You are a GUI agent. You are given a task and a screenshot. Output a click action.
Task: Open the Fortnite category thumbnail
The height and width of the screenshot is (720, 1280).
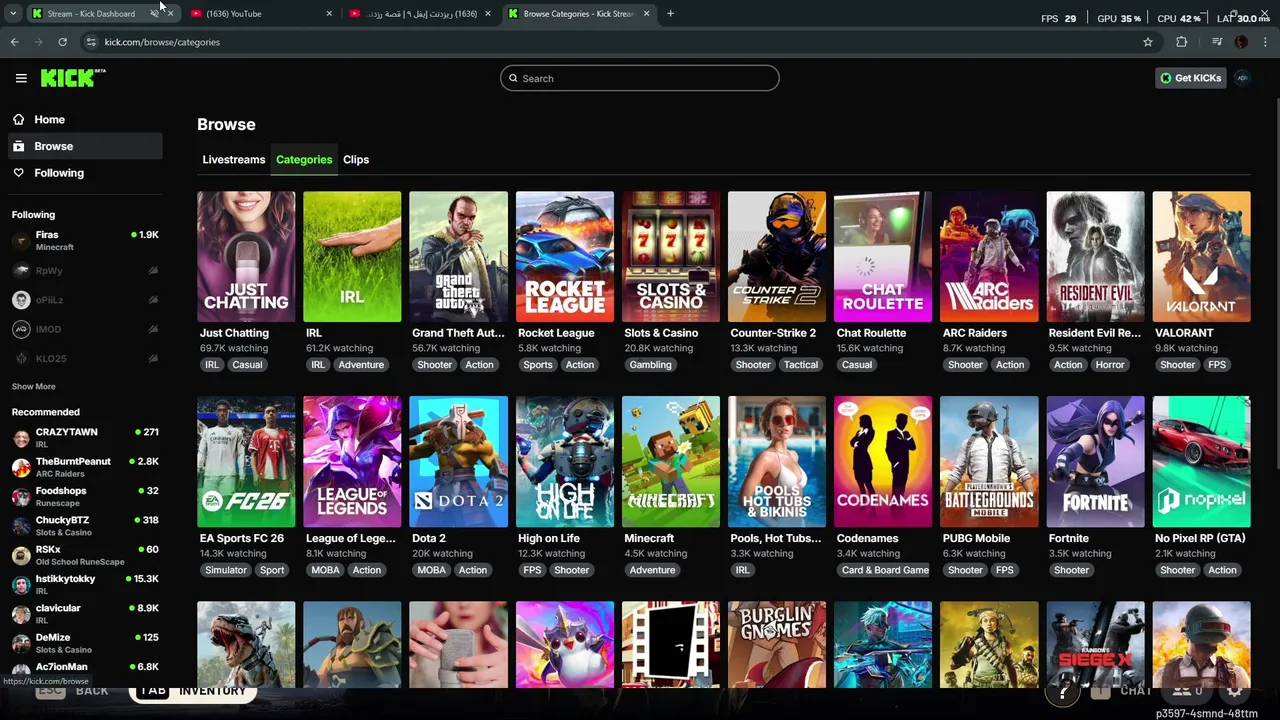pyautogui.click(x=1095, y=462)
